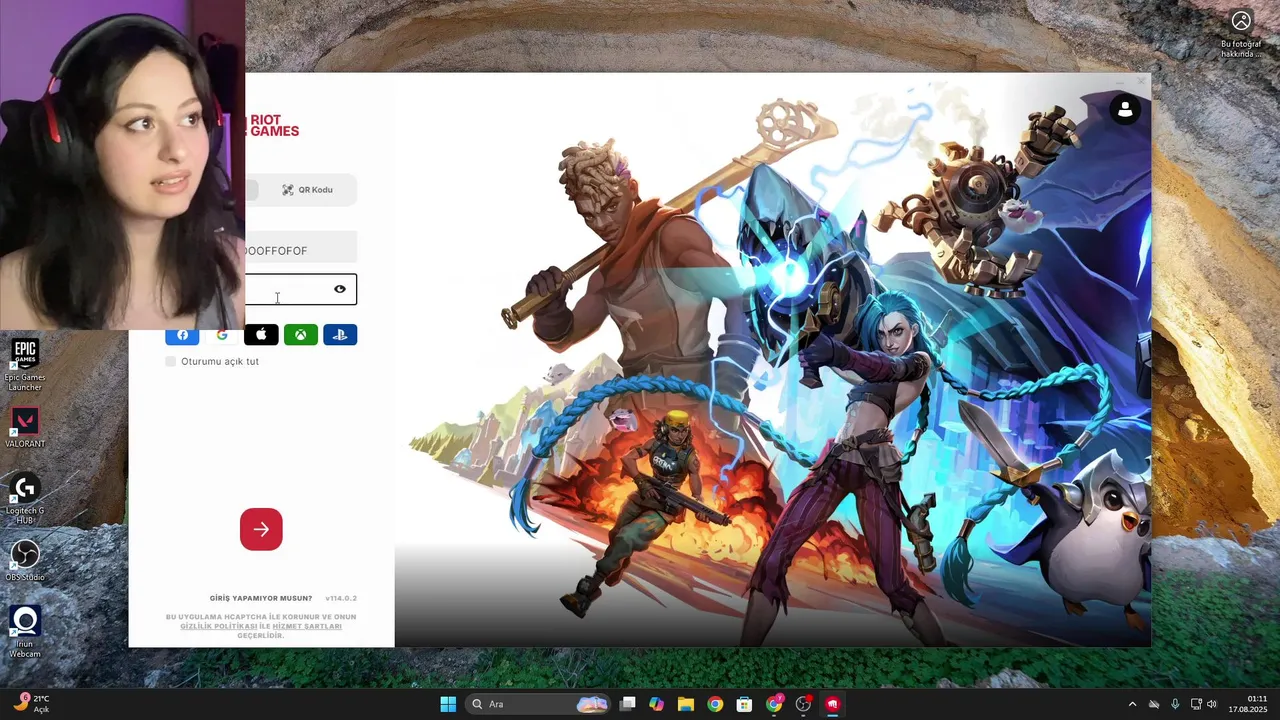Click the red arrow login button
1280x720 pixels.
(x=261, y=529)
